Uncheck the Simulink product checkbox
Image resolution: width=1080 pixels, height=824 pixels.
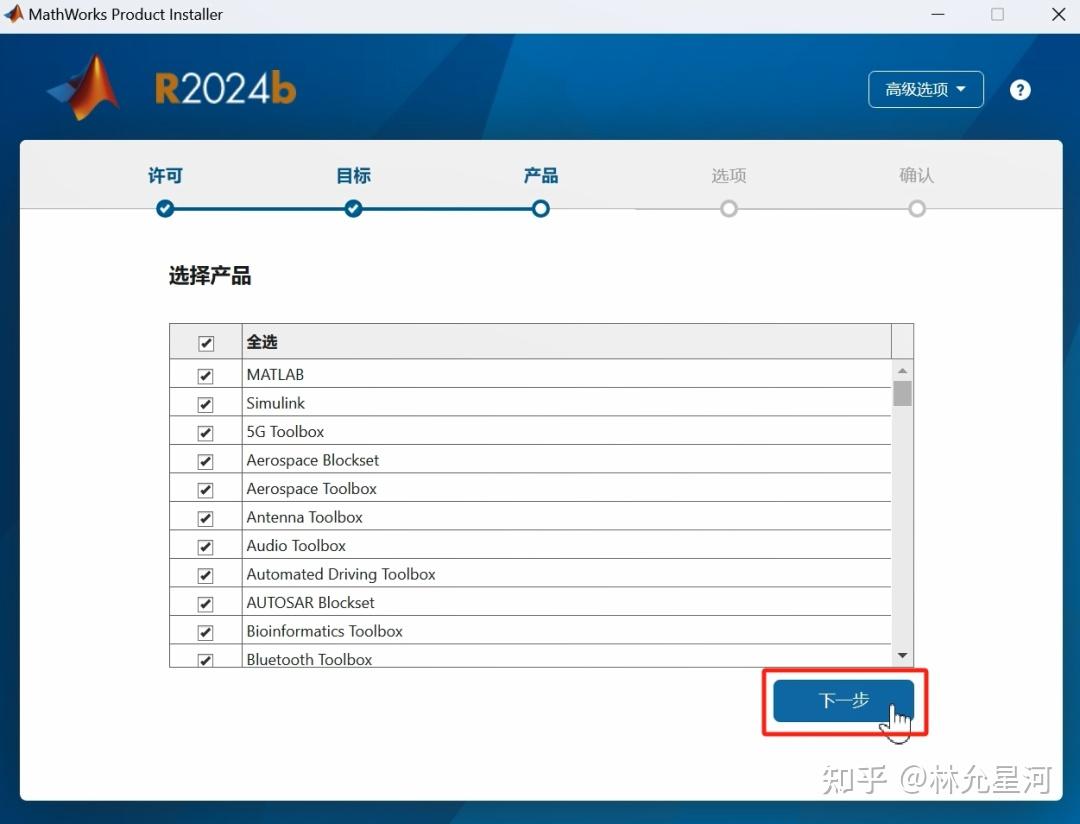click(x=205, y=403)
